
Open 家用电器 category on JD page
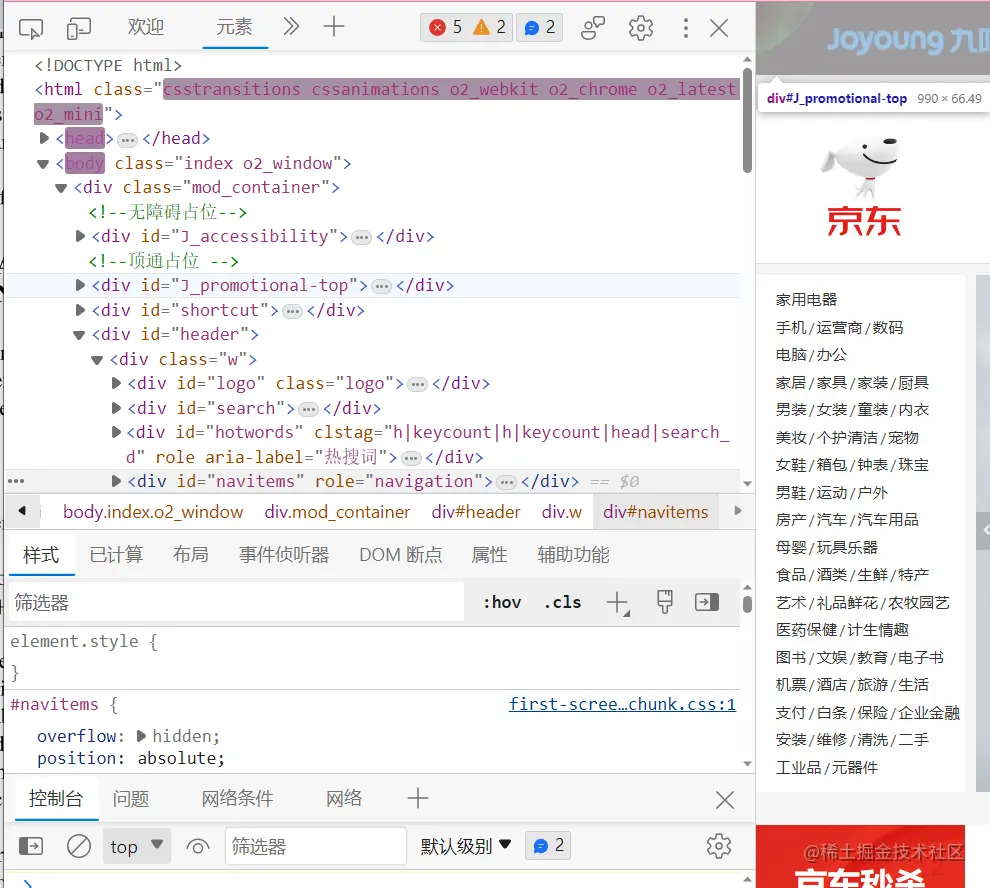coord(806,299)
